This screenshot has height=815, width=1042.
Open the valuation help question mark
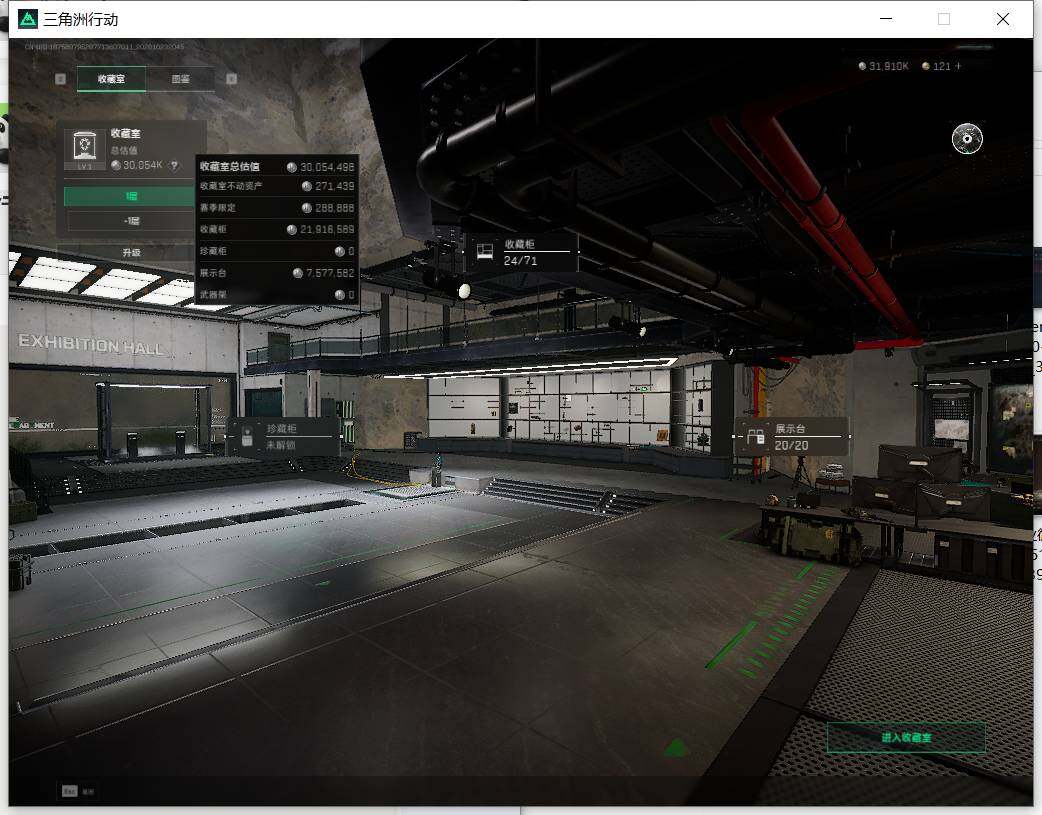tap(174, 166)
